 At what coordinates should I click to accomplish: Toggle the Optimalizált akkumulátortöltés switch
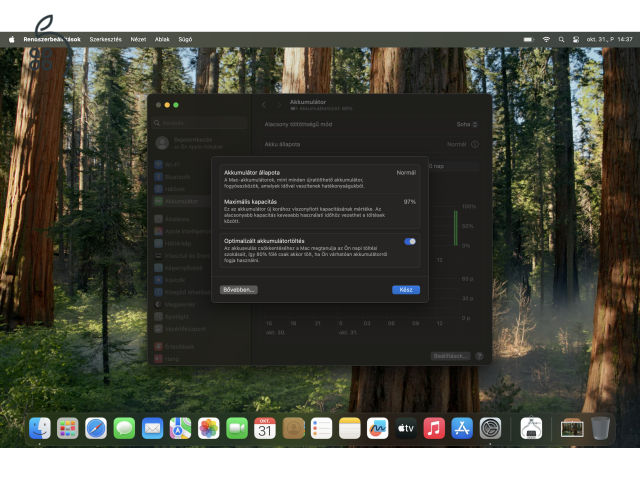pos(410,241)
